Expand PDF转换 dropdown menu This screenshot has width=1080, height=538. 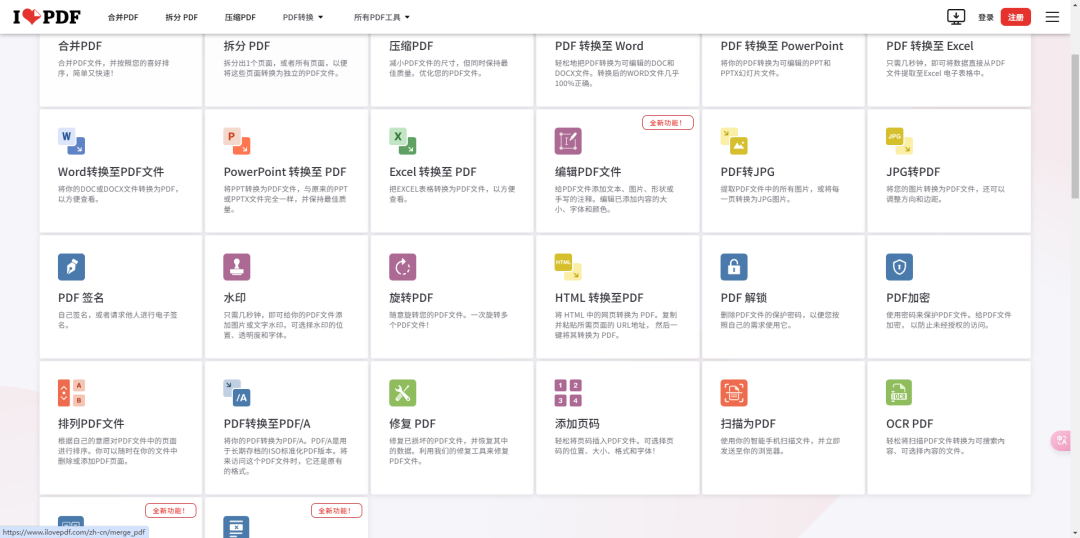303,17
